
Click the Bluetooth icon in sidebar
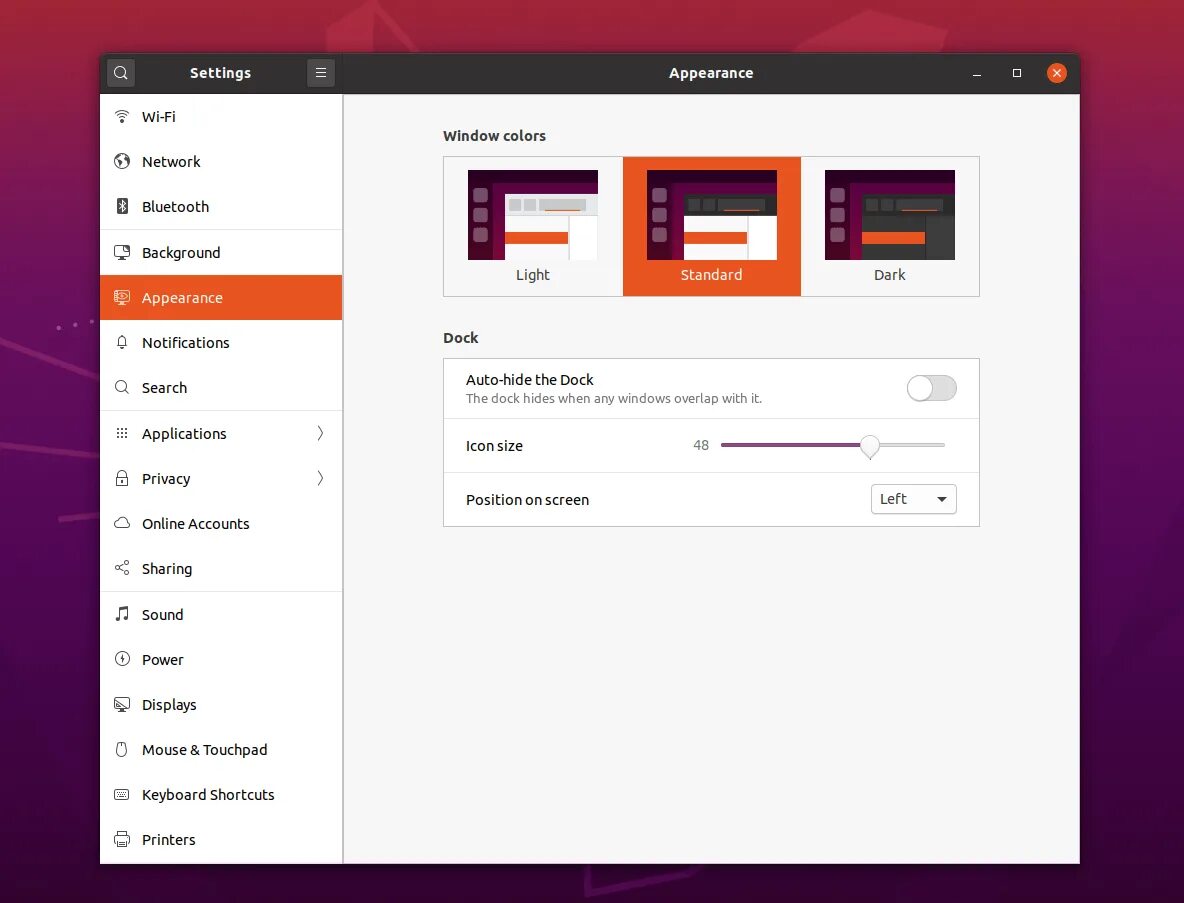click(122, 206)
